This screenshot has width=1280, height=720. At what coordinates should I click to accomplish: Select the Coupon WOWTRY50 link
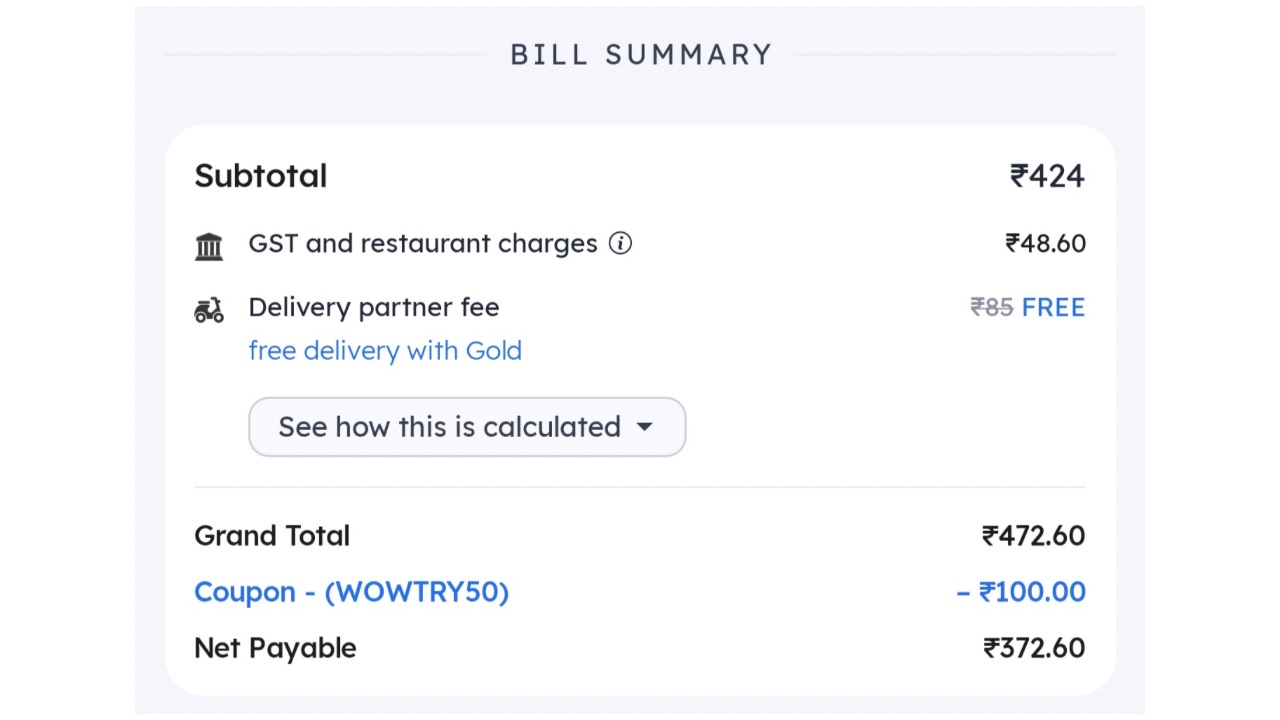pos(351,592)
